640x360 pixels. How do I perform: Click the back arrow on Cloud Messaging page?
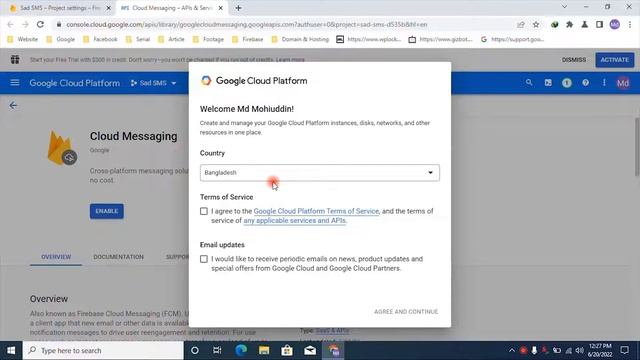tap(13, 106)
